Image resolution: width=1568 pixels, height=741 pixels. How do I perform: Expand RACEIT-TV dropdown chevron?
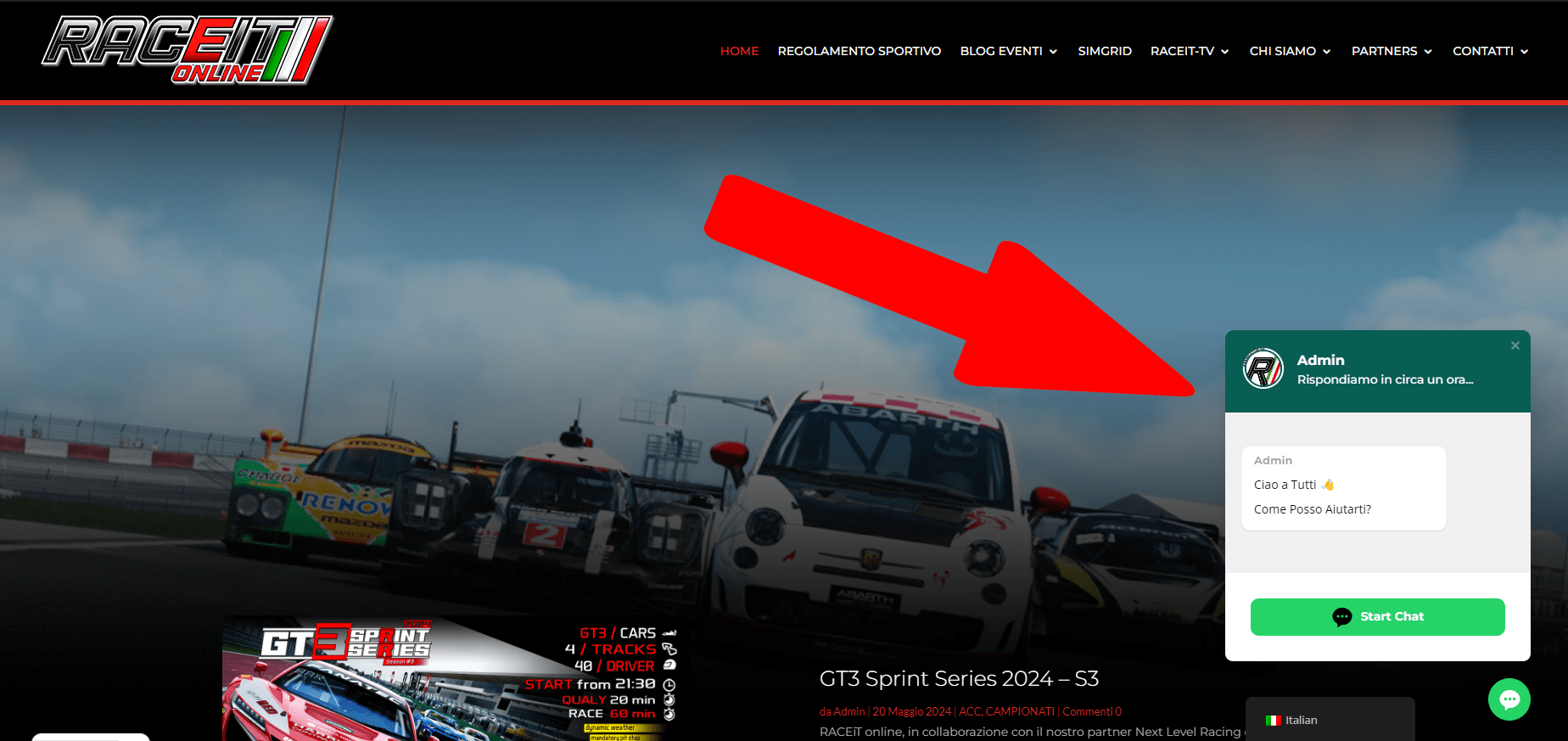click(x=1224, y=52)
